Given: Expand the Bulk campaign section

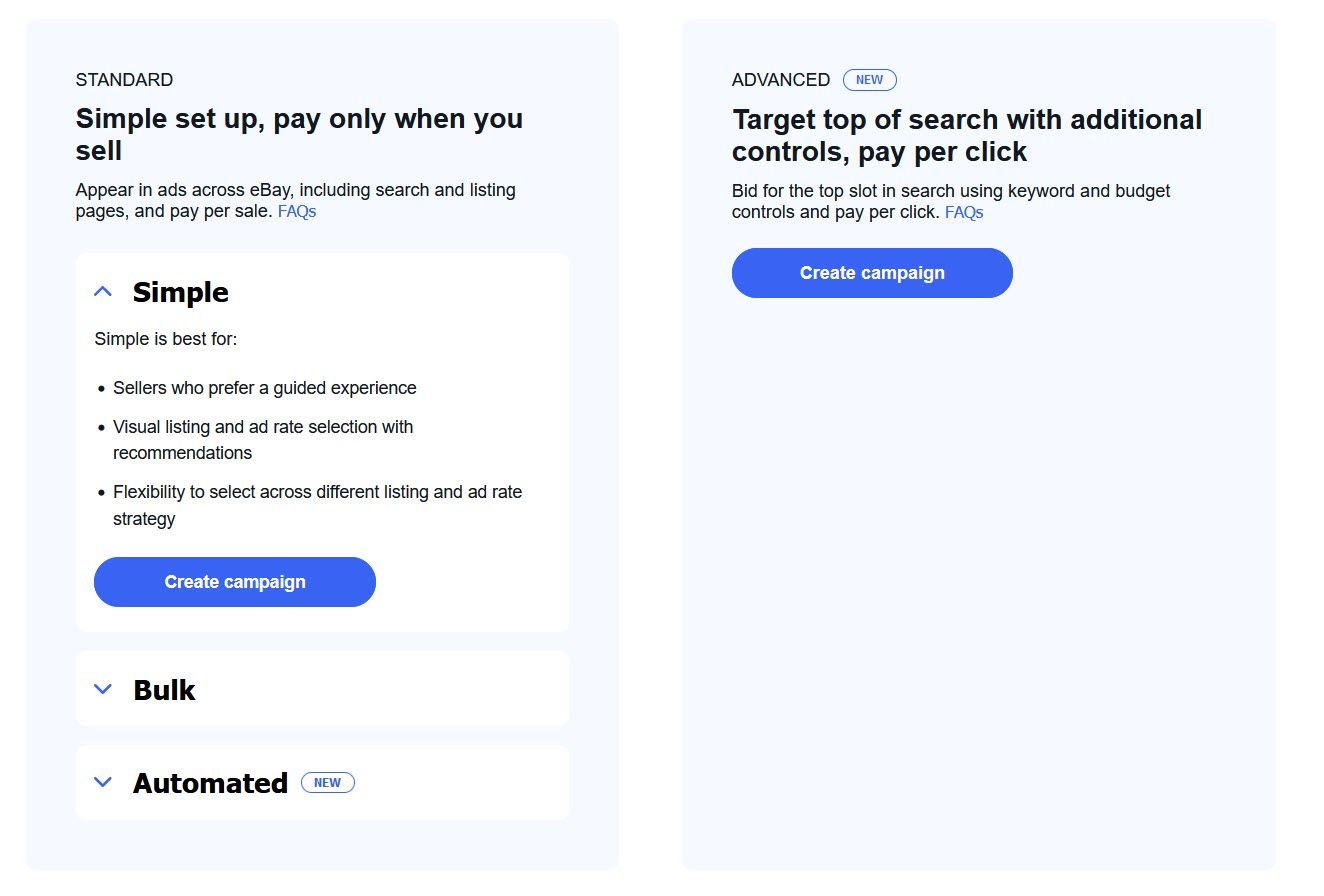Looking at the screenshot, I should (101, 688).
